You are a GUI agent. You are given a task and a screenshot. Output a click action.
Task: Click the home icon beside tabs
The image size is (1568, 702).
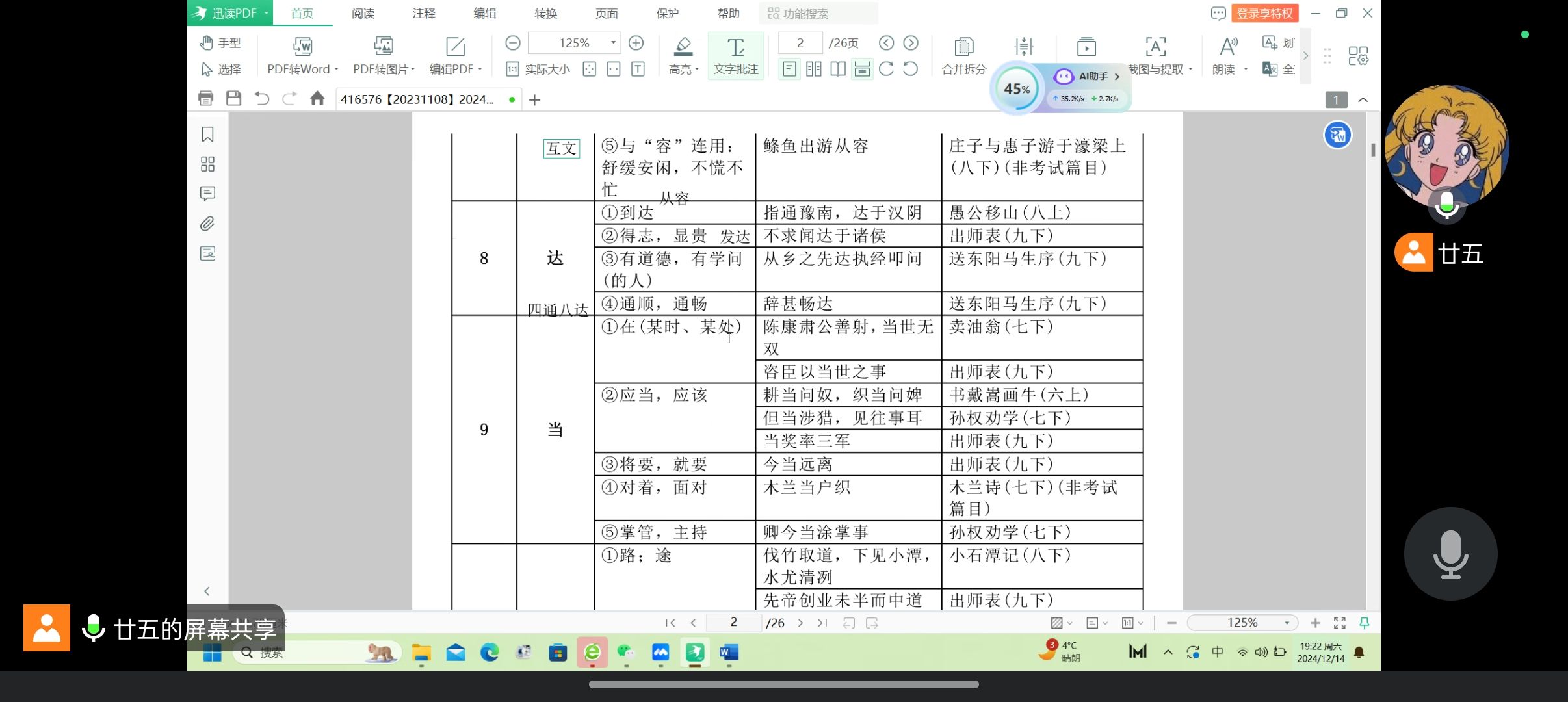coord(317,98)
